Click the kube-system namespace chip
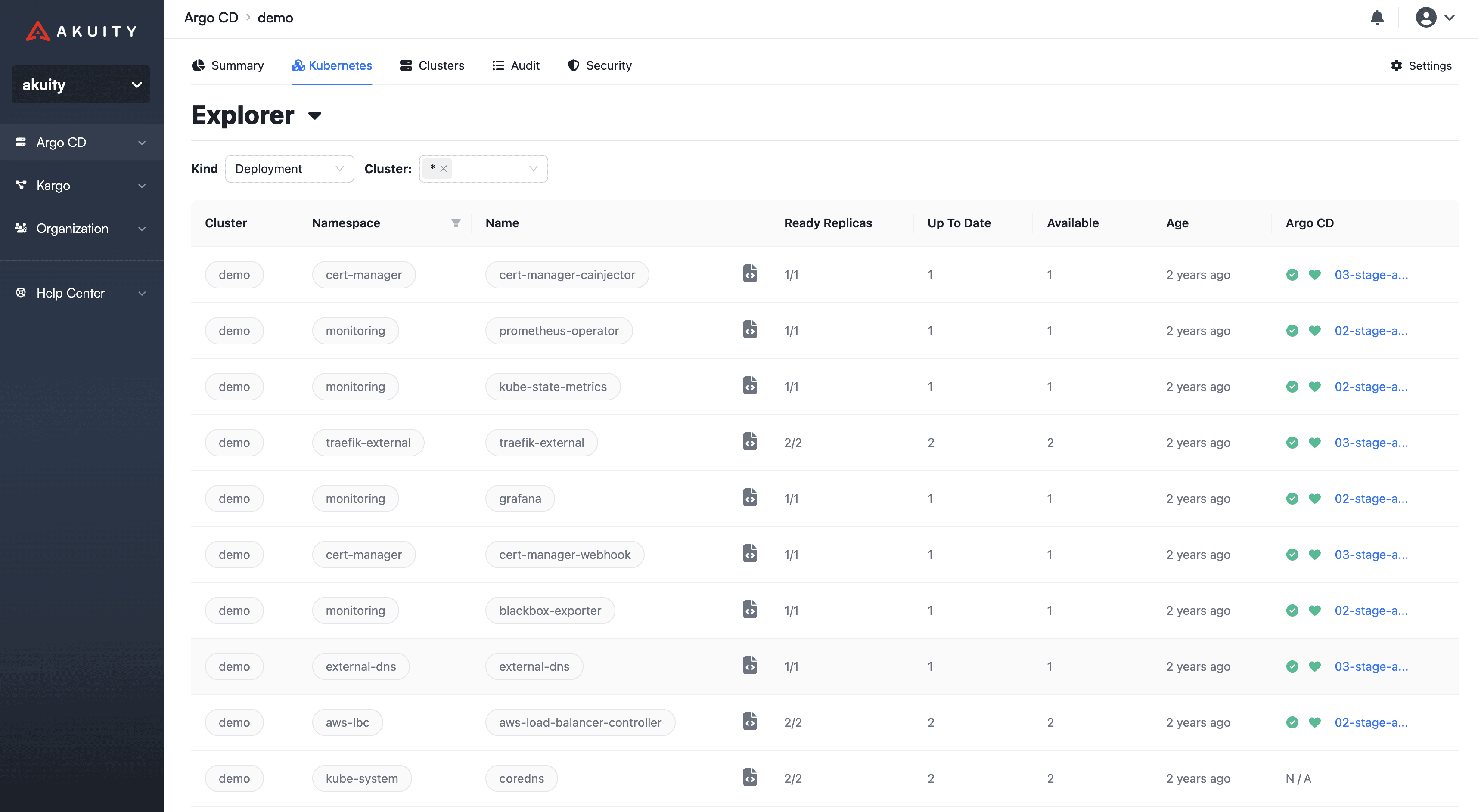1478x812 pixels. 361,778
